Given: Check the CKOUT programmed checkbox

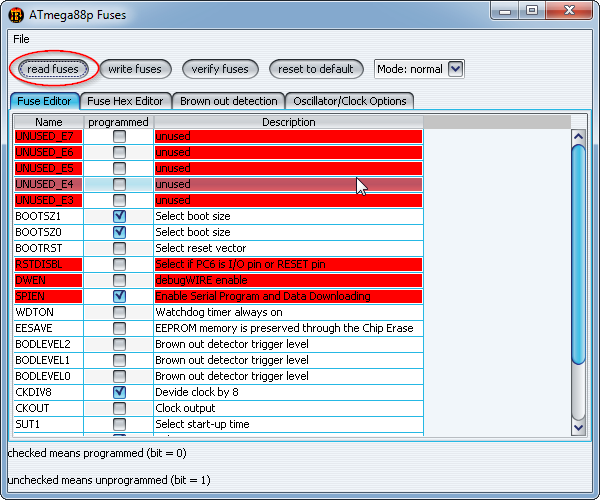Looking at the screenshot, I should pos(119,408).
